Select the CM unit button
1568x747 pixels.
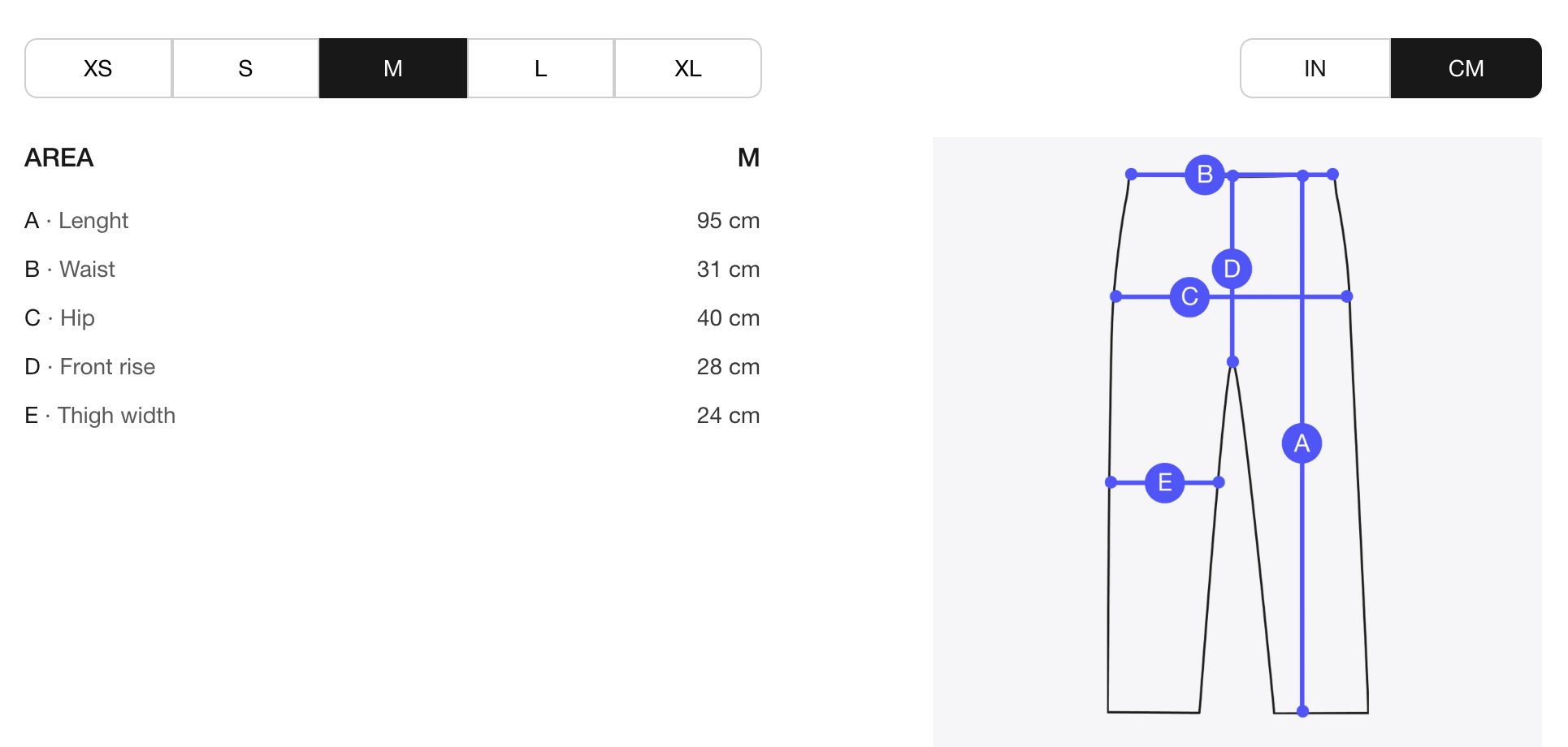1466,68
